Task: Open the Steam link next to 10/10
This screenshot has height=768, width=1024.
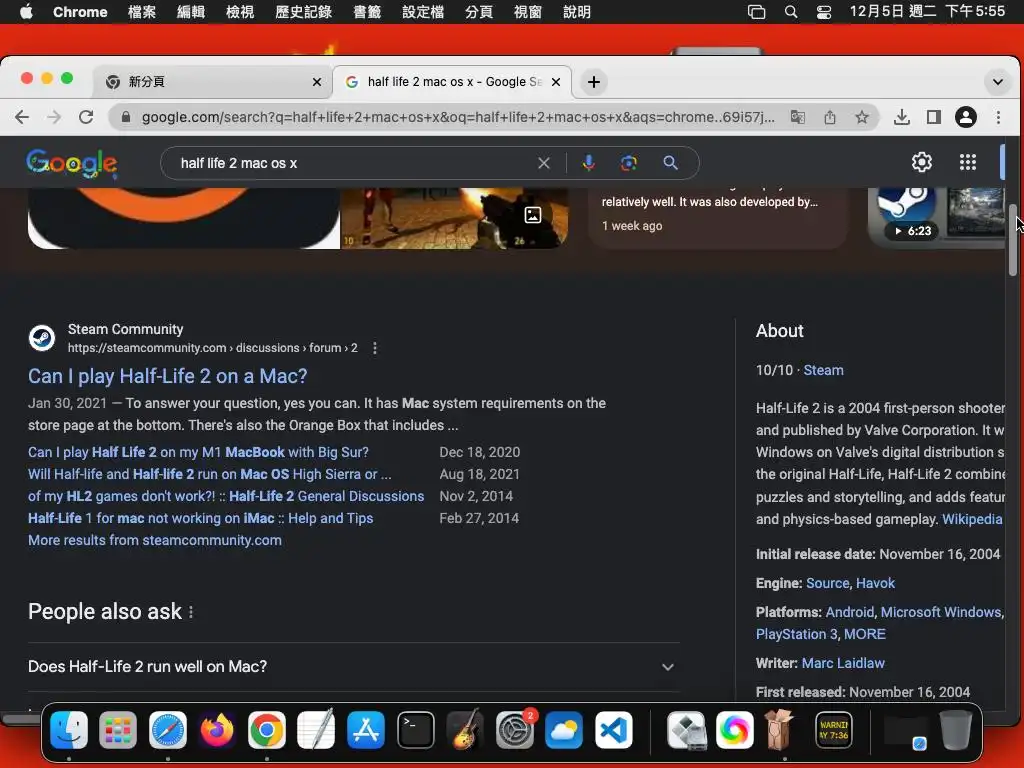Action: 823,370
